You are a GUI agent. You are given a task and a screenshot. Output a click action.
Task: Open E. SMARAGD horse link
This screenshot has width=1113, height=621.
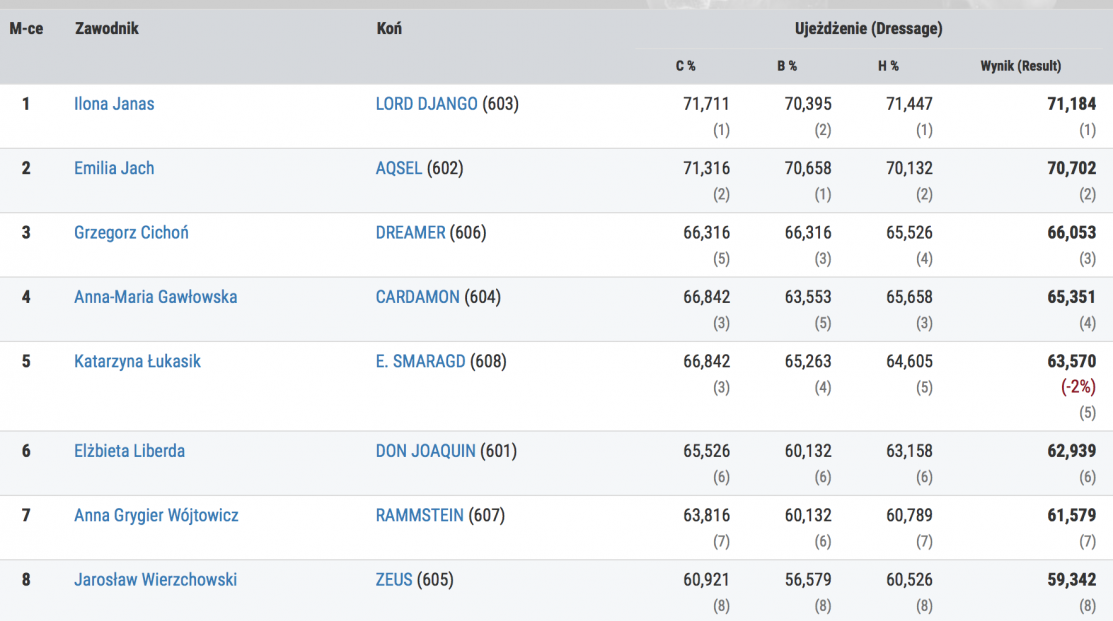pos(420,361)
